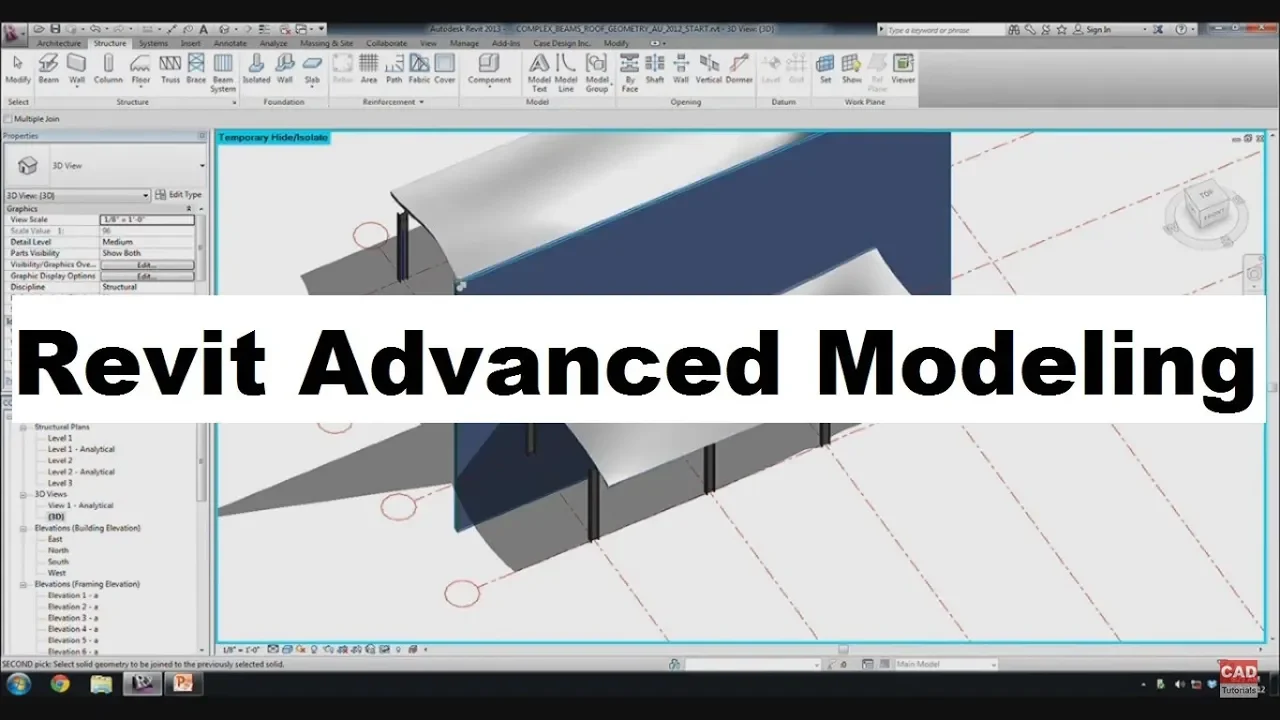Click Edit for Graphic Display Options
1280x720 pixels.
147,276
